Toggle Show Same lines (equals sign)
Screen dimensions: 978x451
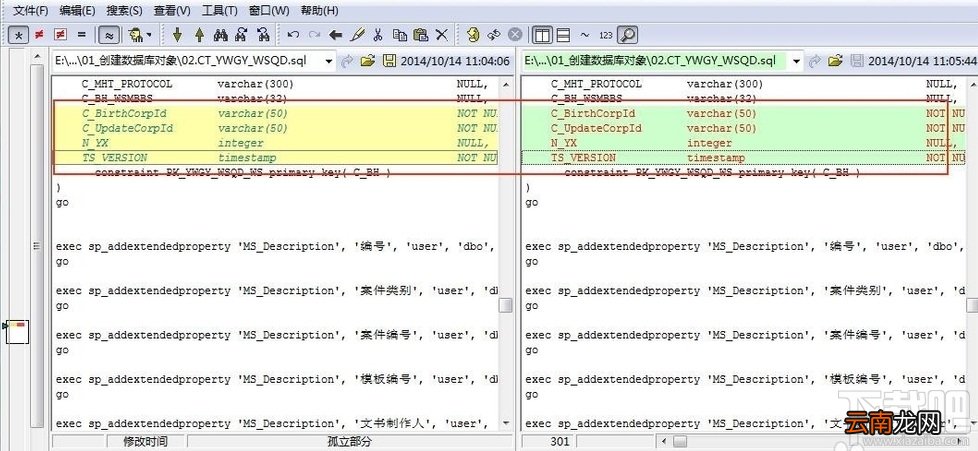[x=81, y=35]
